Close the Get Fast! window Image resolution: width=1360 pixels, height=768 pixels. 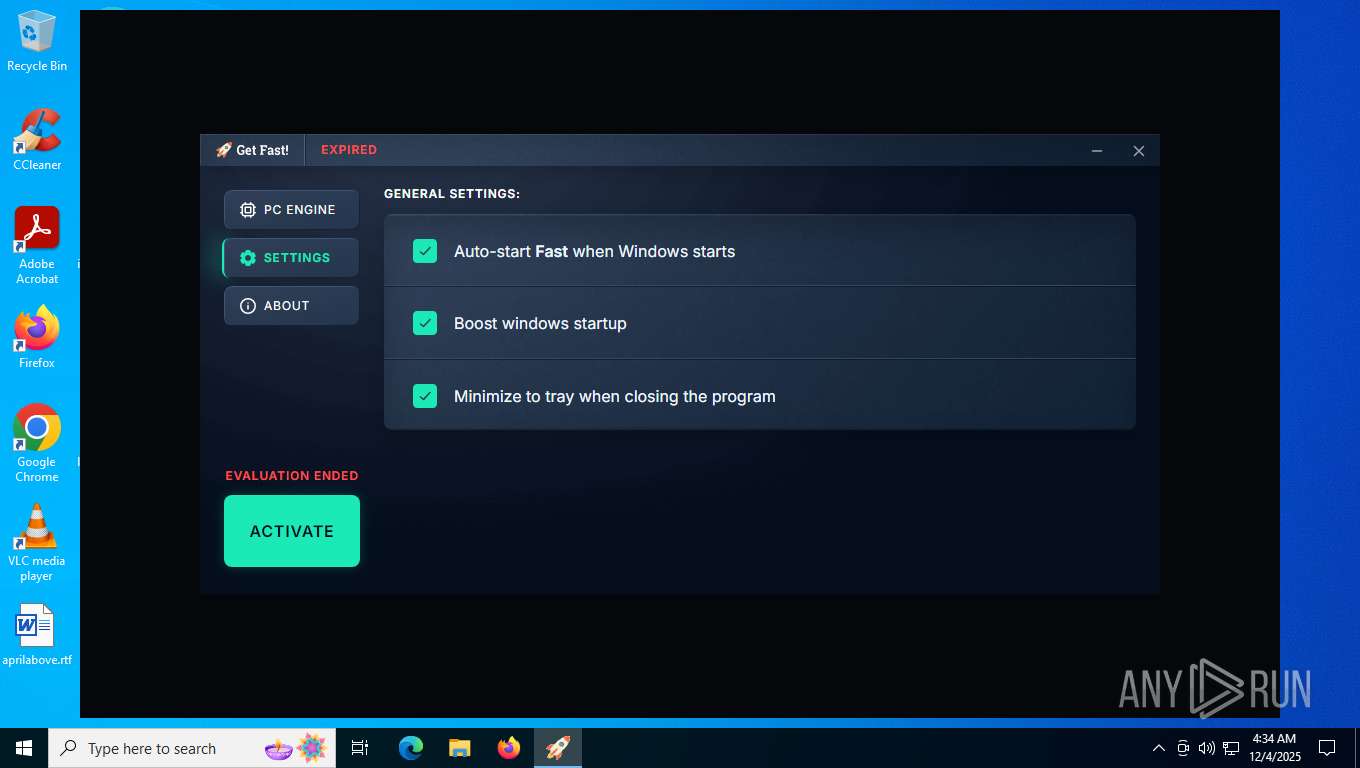pos(1139,151)
